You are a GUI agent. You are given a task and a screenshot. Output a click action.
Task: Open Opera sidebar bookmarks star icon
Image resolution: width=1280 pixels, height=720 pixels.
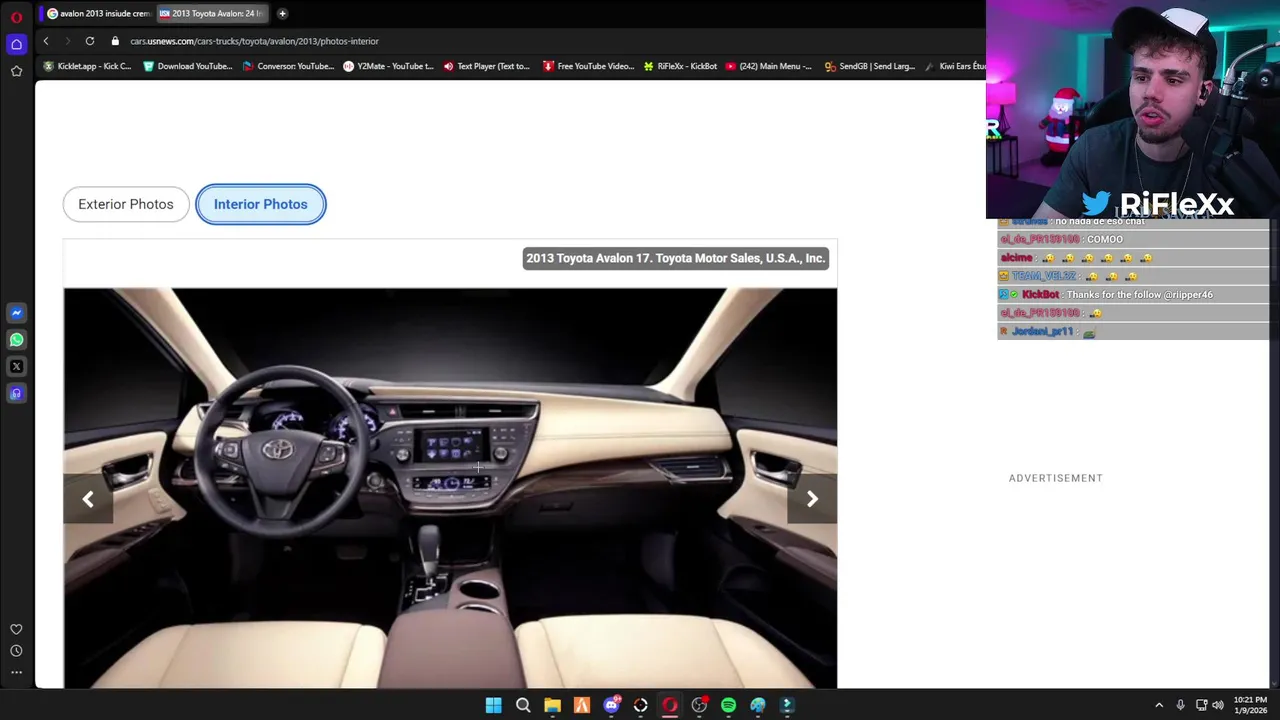point(16,71)
